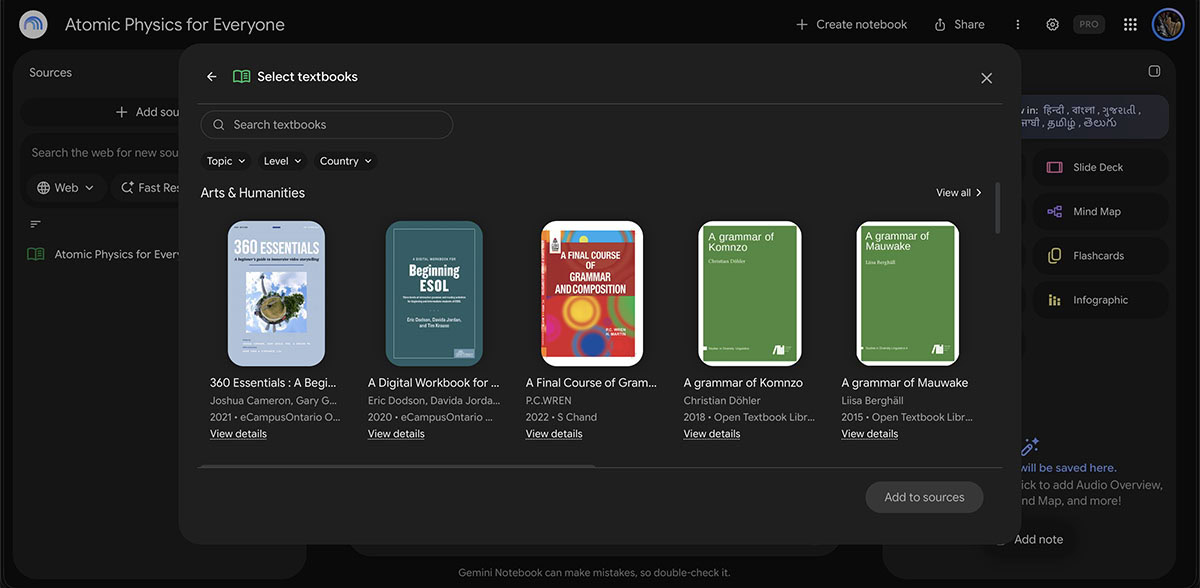This screenshot has height=588, width=1200.
Task: Click the Search the web for new sources field
Action: click(105, 153)
